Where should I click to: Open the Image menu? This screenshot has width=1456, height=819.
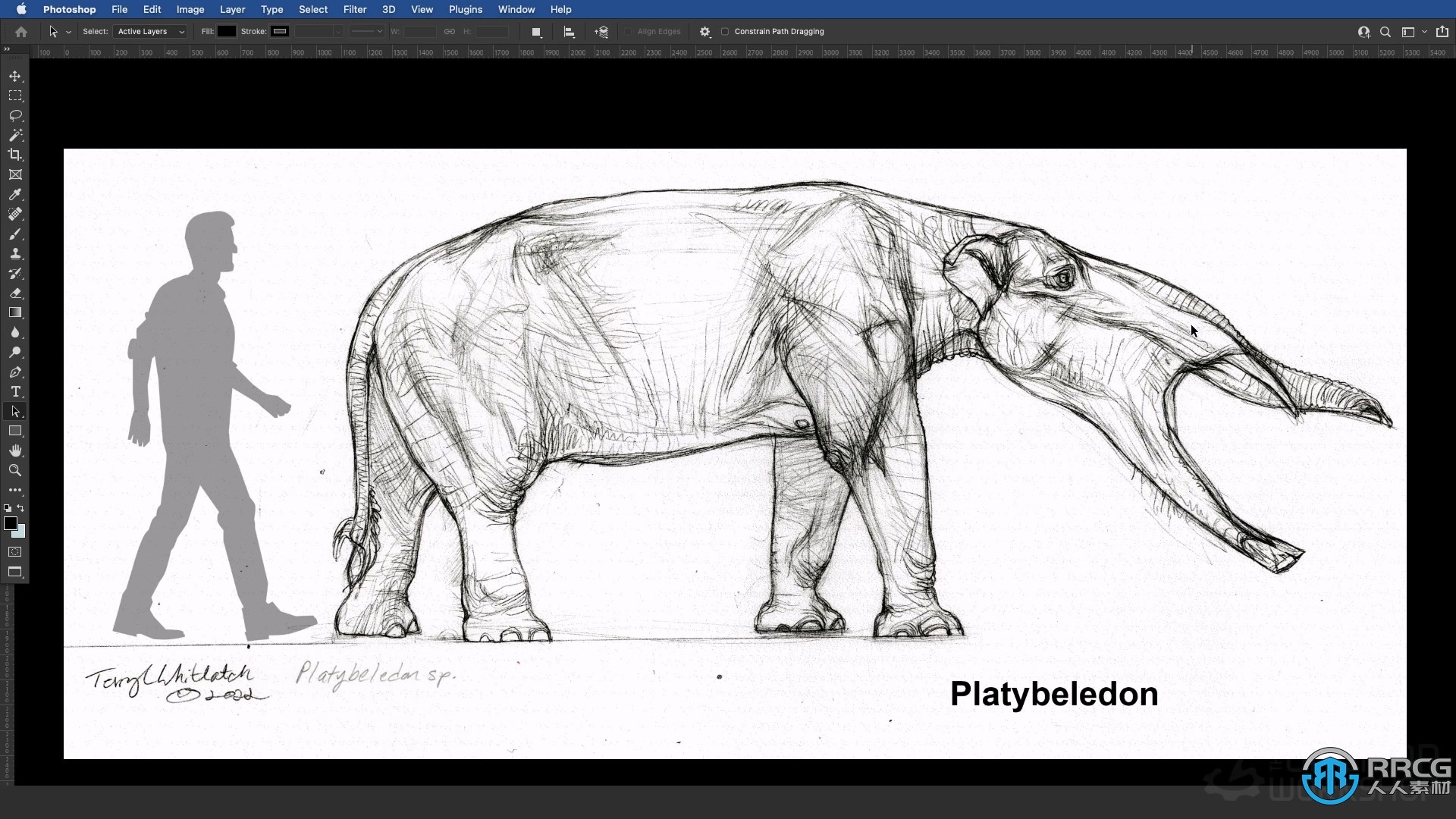(x=190, y=9)
